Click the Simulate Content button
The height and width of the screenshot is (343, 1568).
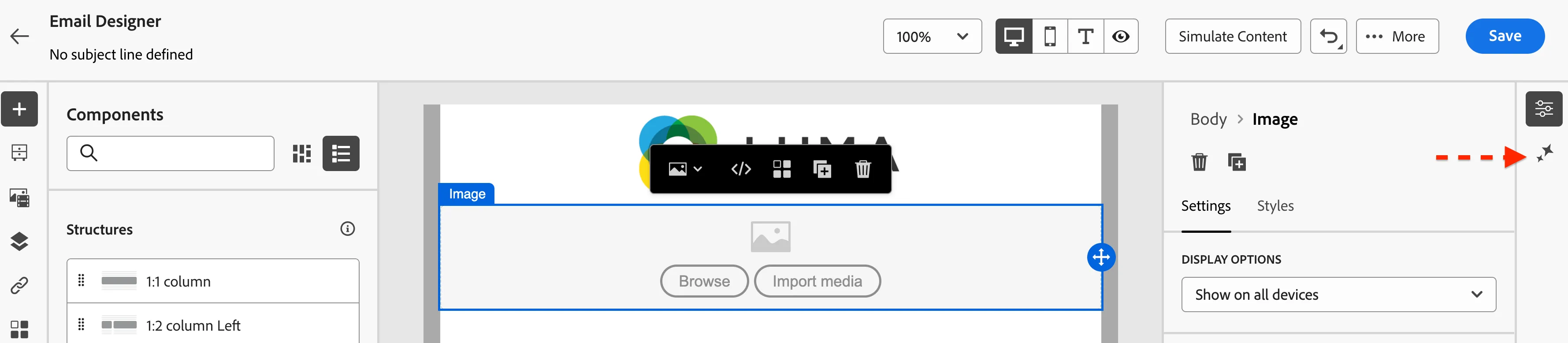pos(1233,37)
